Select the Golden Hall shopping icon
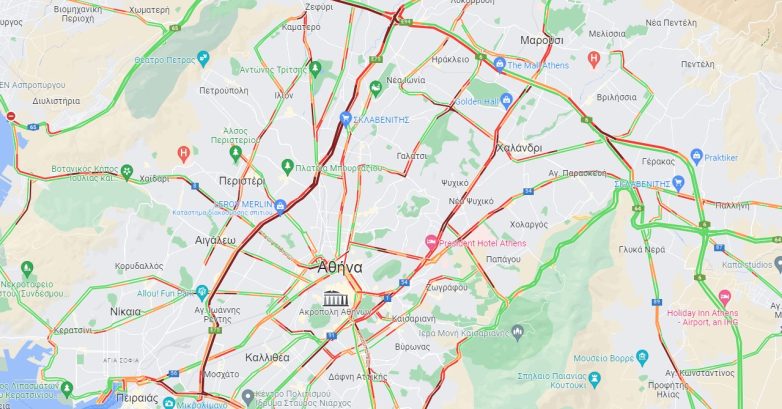This screenshot has height=409, width=782. click(x=506, y=100)
